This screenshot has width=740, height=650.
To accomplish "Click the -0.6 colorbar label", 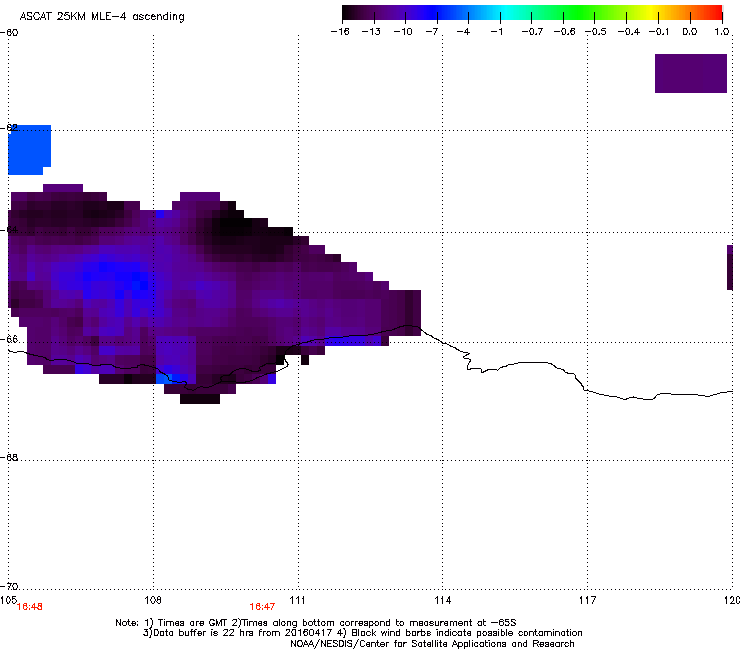I will [x=564, y=32].
